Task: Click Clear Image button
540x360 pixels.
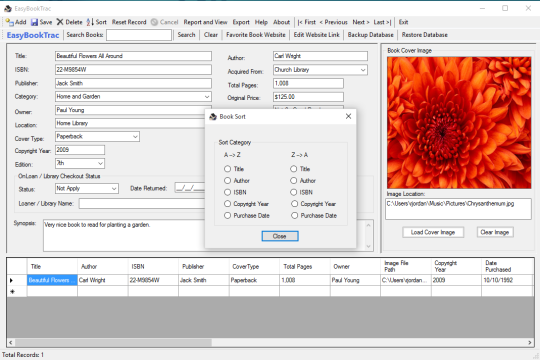Action: tap(495, 232)
